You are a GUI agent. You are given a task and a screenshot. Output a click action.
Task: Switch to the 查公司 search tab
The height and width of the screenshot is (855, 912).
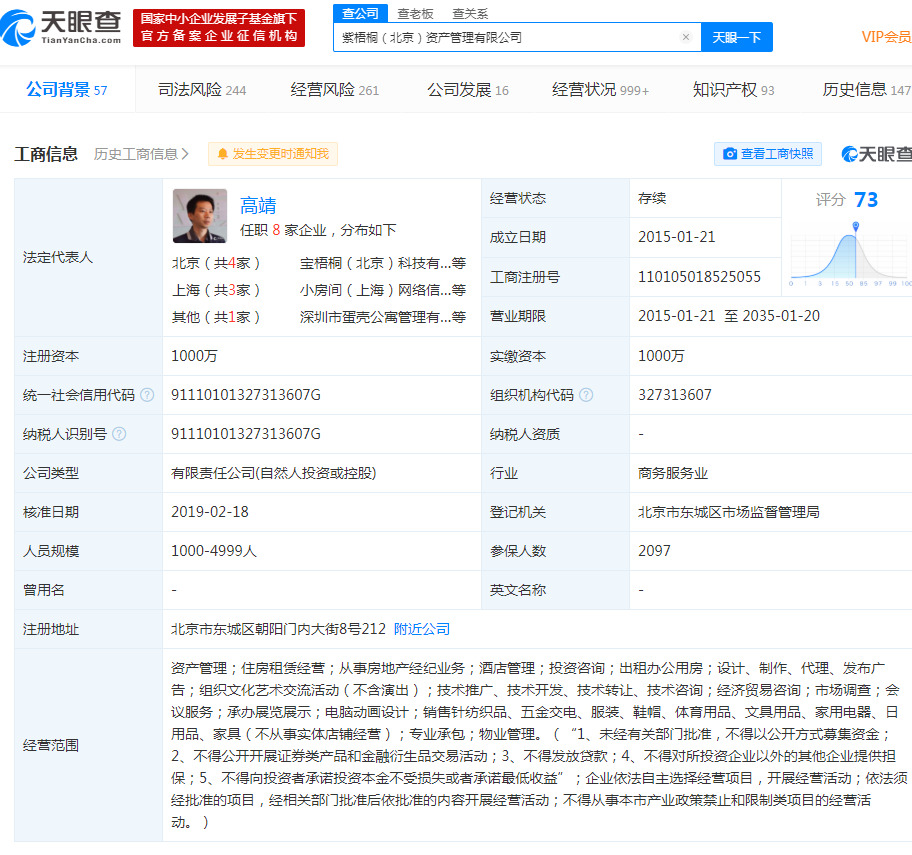tap(360, 13)
